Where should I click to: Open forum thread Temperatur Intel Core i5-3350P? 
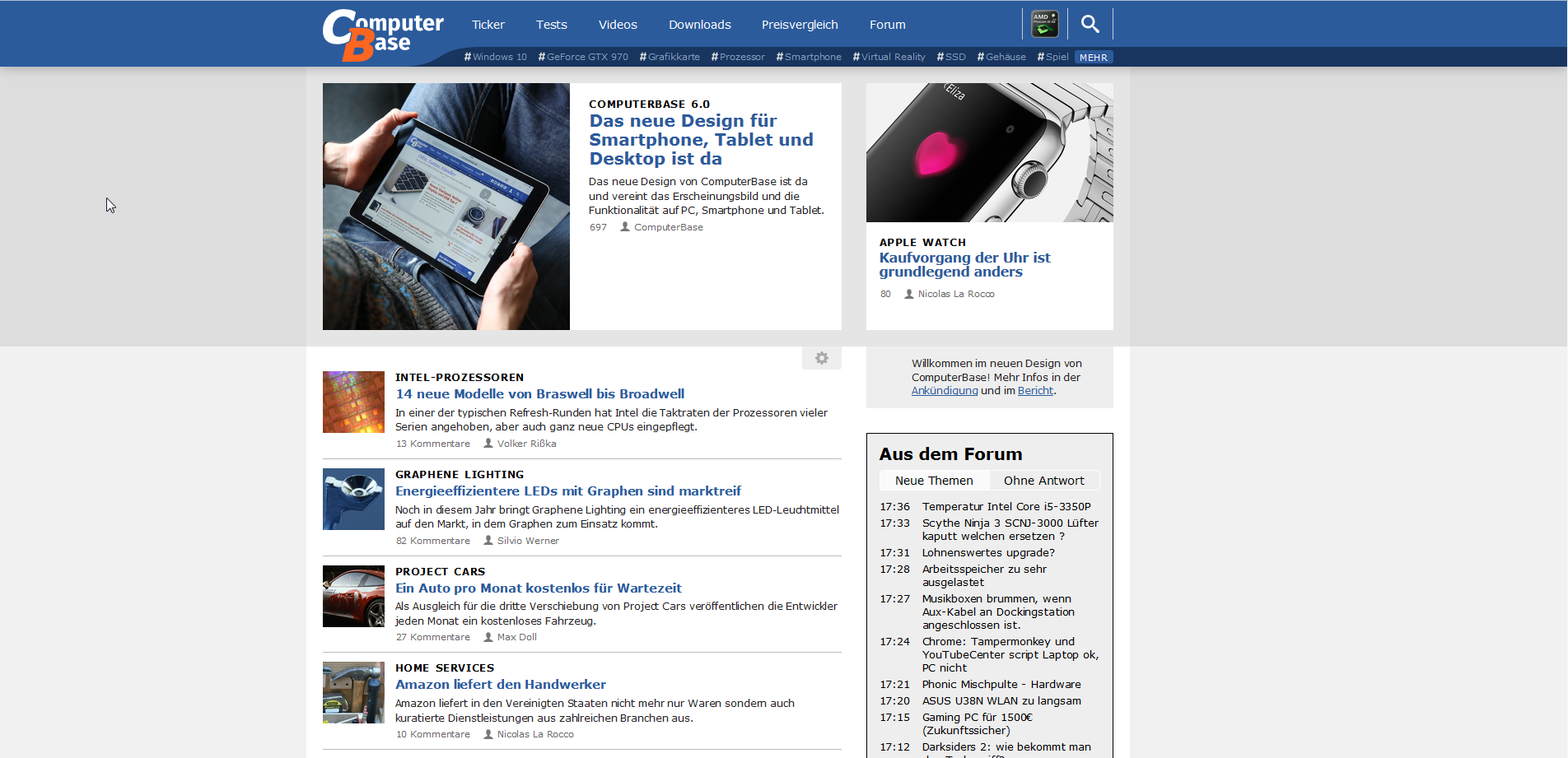[1006, 506]
